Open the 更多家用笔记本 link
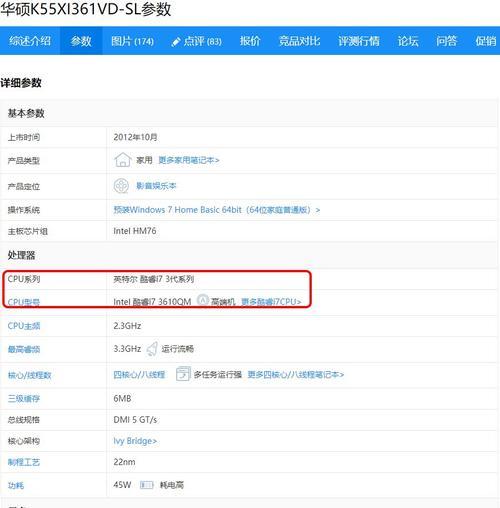Viewport: 500px width, 508px height. coord(189,160)
